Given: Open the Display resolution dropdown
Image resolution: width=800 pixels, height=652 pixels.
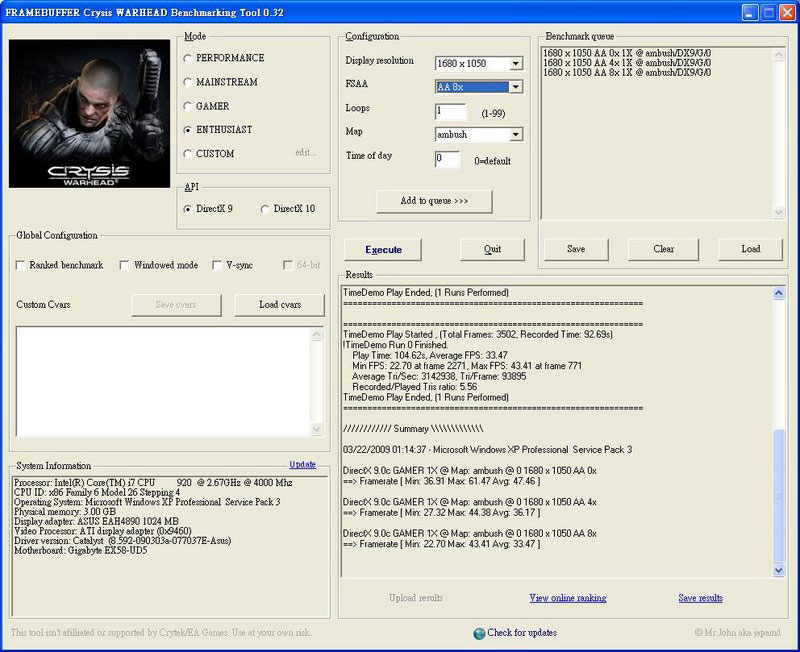Looking at the screenshot, I should [x=516, y=63].
